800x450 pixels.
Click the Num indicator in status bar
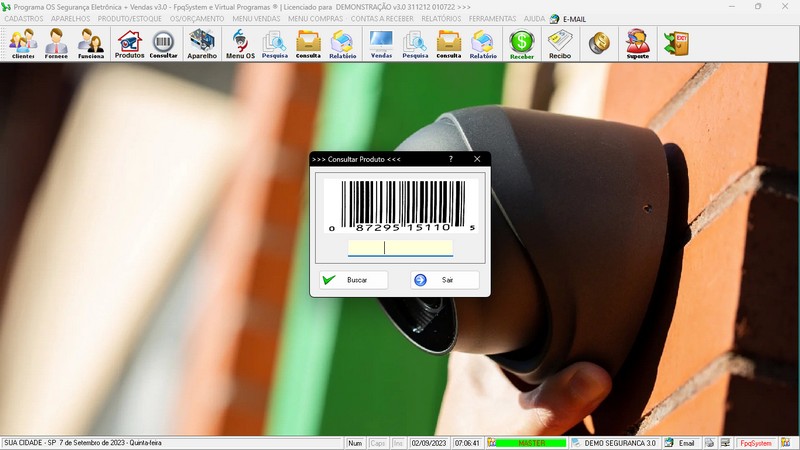point(355,443)
